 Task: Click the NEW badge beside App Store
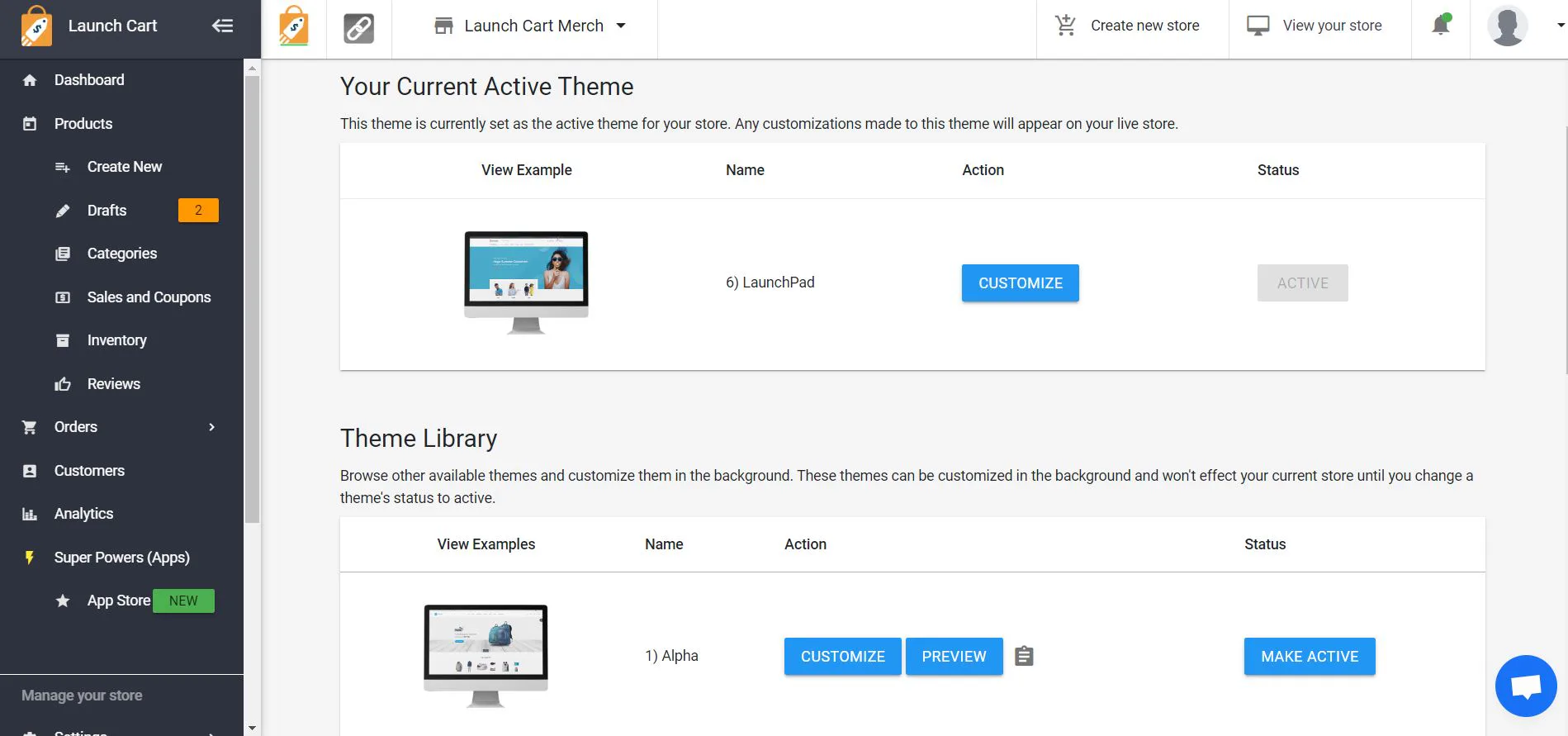[x=183, y=601]
